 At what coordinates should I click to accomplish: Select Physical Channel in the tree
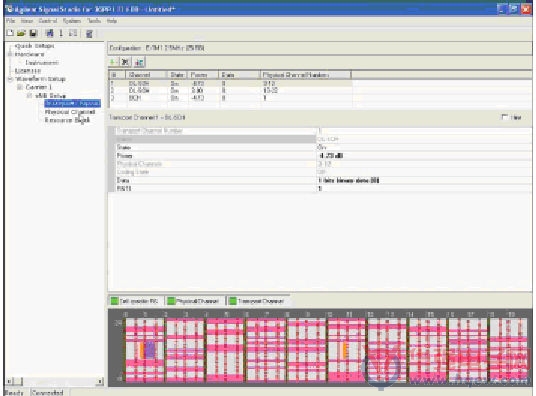[70, 112]
